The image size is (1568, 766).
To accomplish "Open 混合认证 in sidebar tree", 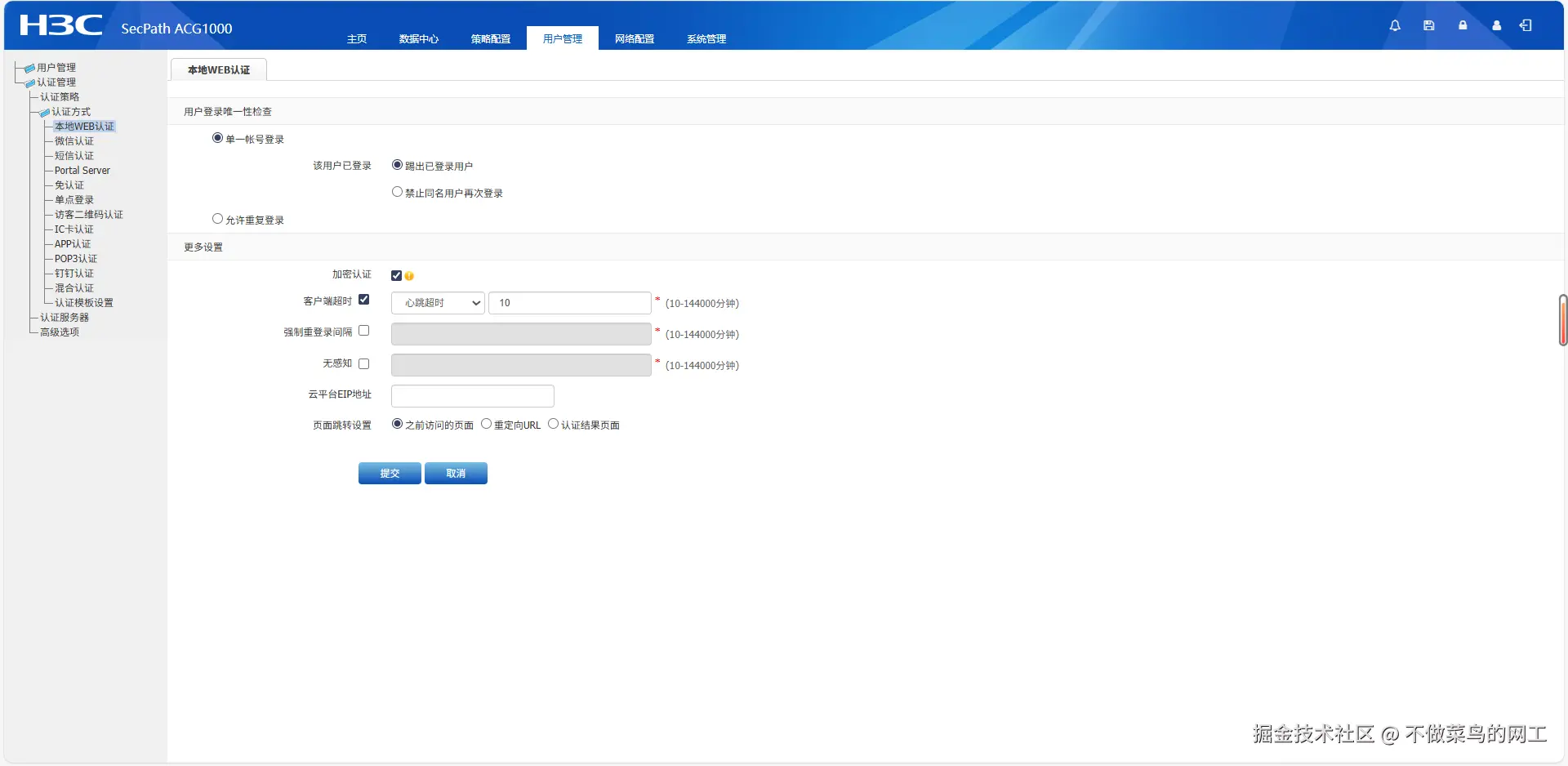I will [74, 288].
